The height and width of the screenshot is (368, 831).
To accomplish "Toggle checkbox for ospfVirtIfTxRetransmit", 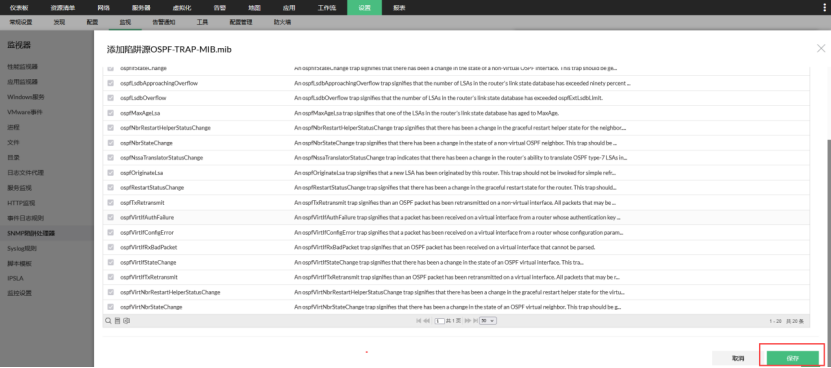I will pyautogui.click(x=111, y=277).
